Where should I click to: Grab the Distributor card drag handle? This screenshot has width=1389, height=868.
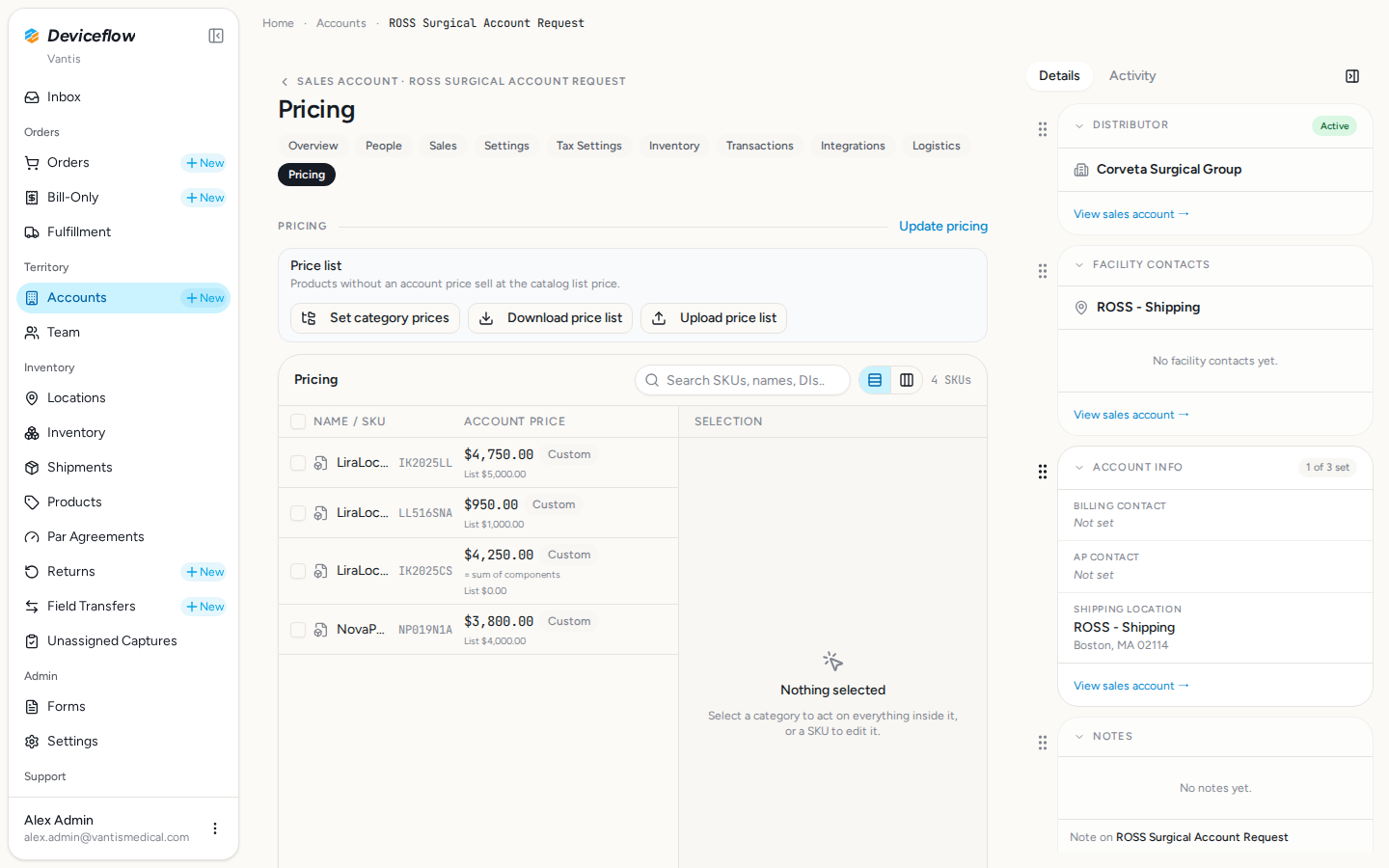(1043, 128)
